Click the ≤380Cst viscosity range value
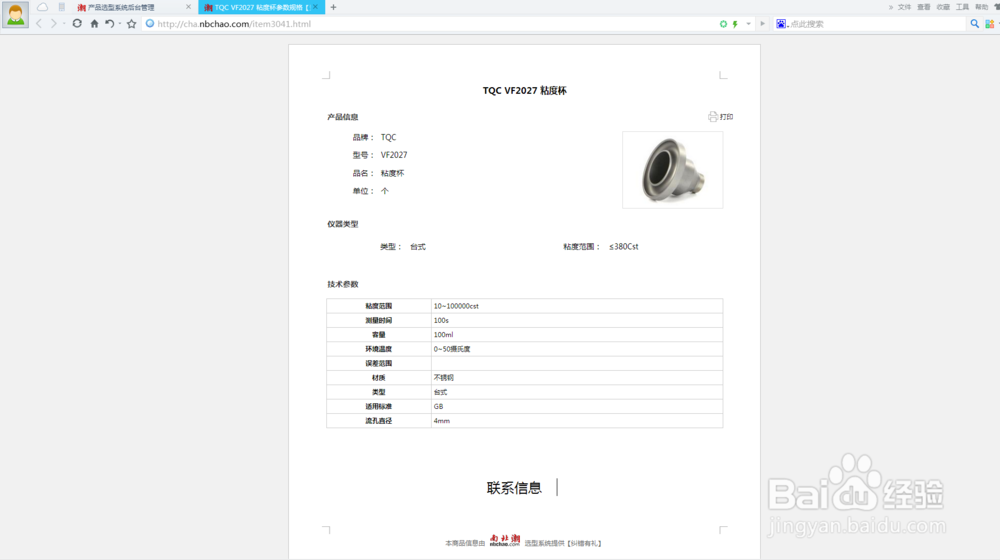The height and width of the screenshot is (560, 1000). click(623, 247)
